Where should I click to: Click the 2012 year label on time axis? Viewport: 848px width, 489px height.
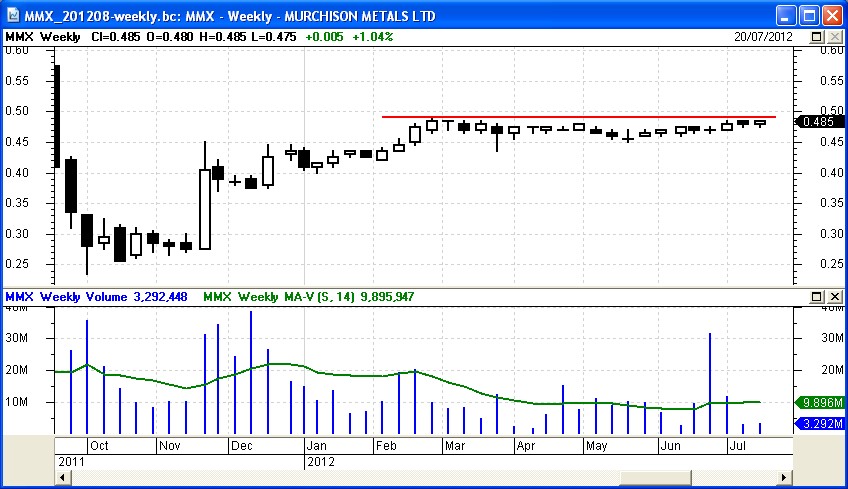point(321,462)
